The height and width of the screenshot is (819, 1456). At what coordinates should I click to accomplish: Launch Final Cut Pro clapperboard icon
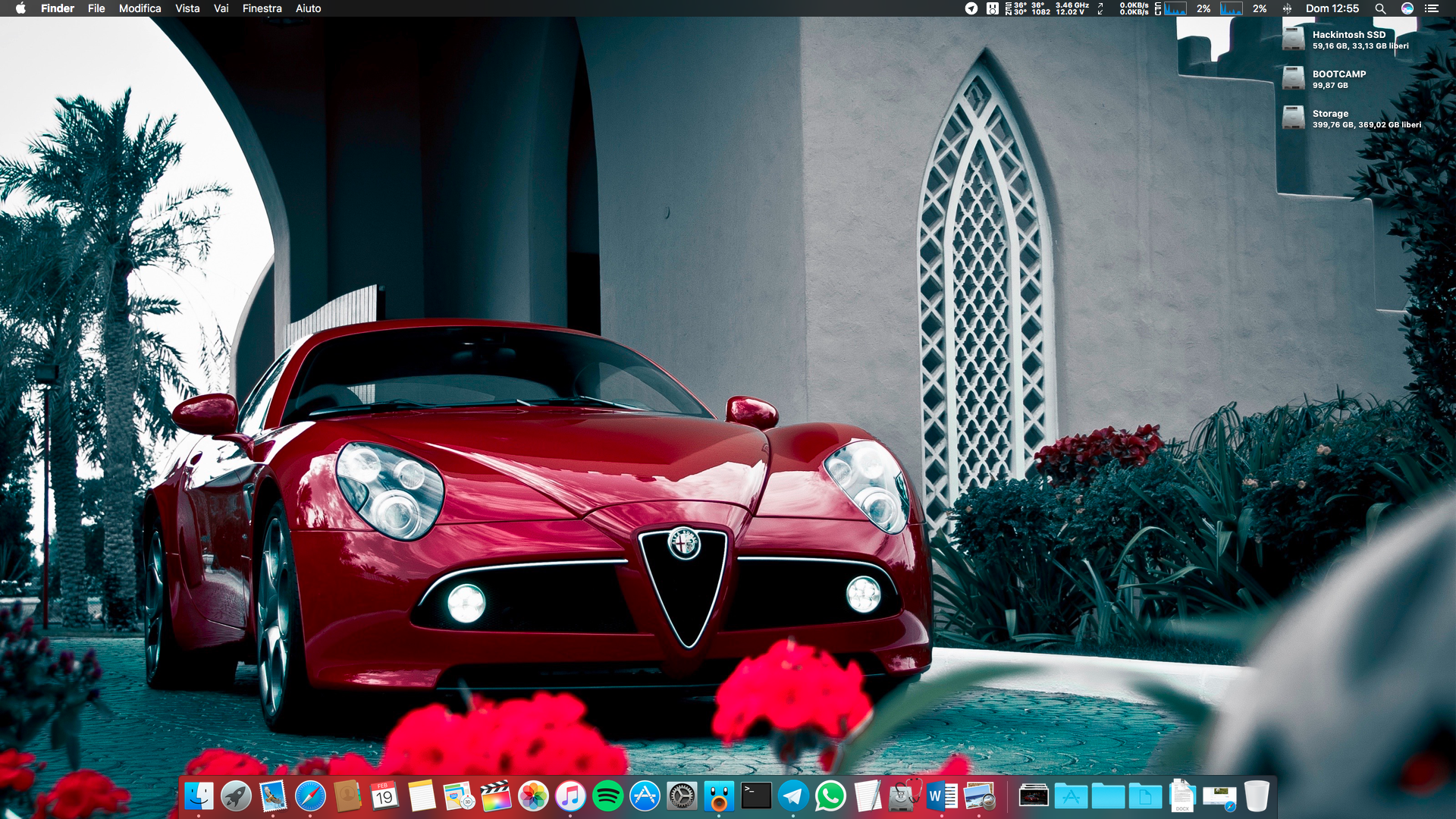click(x=496, y=796)
